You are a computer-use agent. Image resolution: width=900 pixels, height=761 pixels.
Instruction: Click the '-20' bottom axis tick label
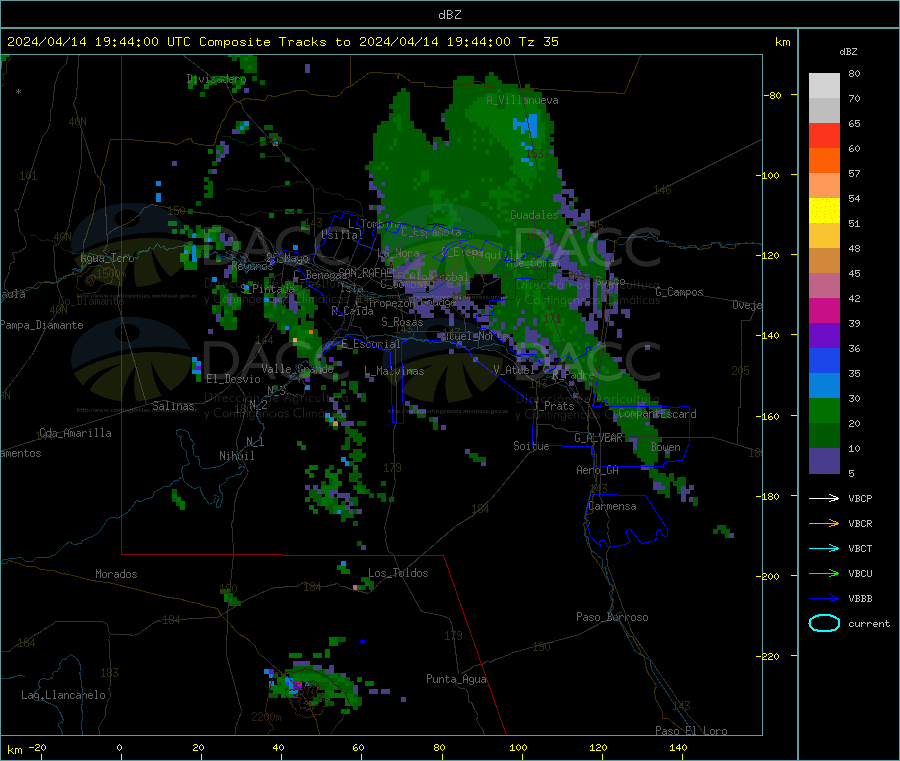click(x=38, y=747)
